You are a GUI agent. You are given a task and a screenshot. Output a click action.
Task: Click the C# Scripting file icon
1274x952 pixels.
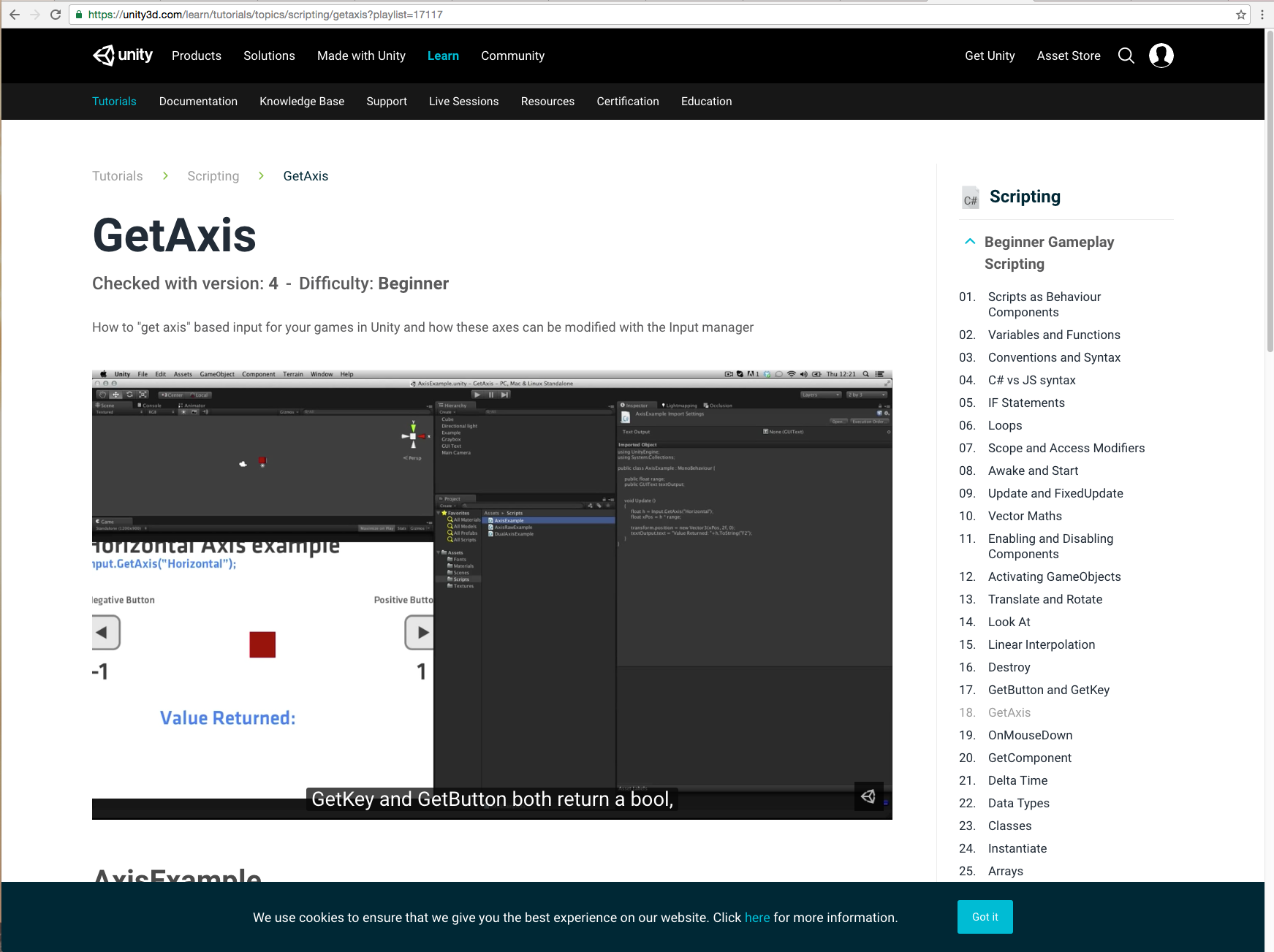(x=970, y=197)
